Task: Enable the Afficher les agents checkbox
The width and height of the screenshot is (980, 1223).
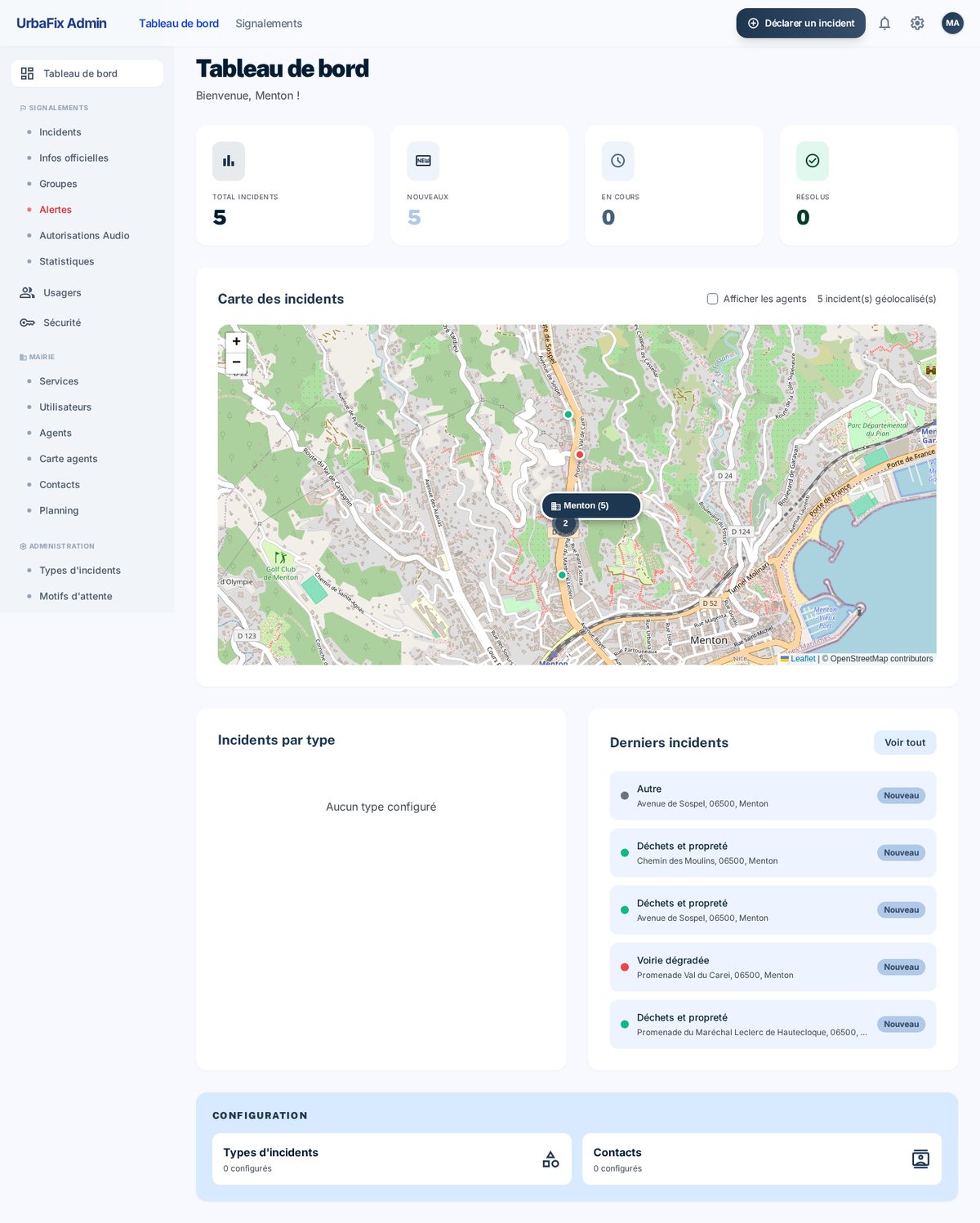Action: click(x=712, y=299)
